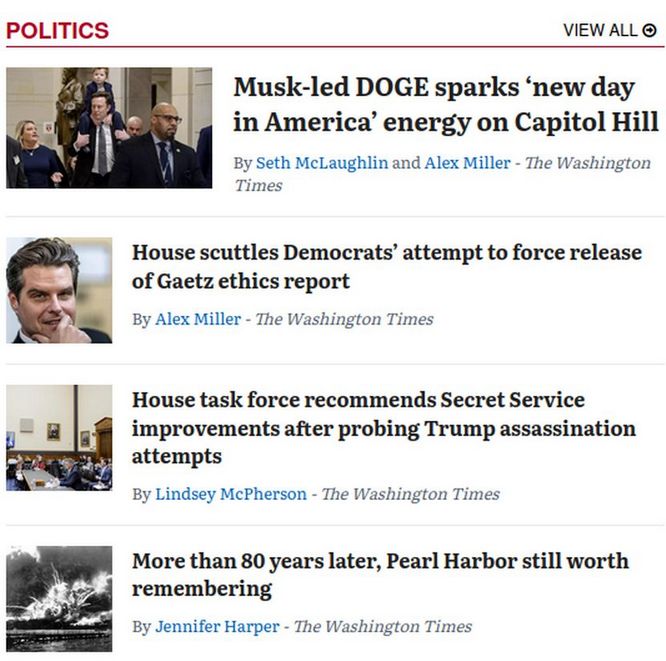The height and width of the screenshot is (661, 666).
Task: Read the Gaetz ethics report headline
Action: click(x=386, y=266)
